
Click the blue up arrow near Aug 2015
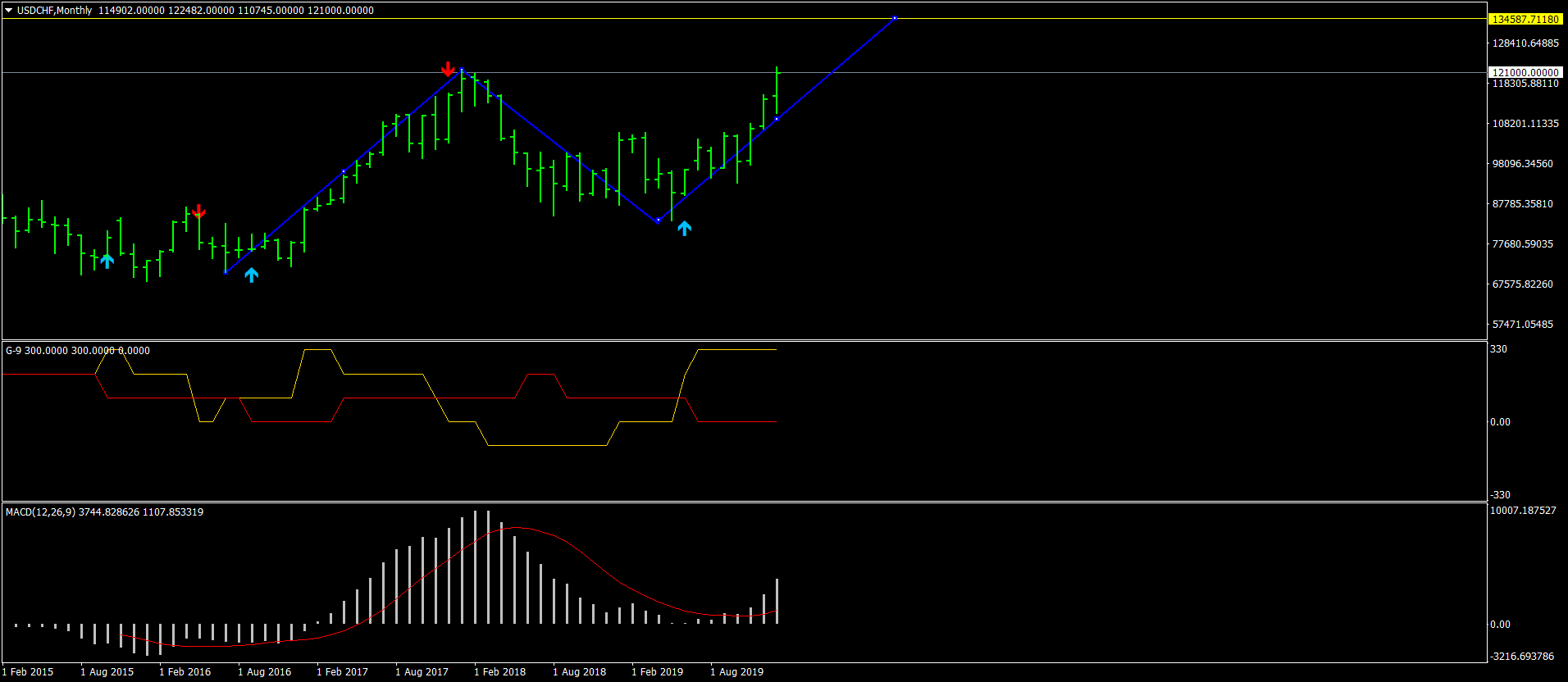(107, 261)
